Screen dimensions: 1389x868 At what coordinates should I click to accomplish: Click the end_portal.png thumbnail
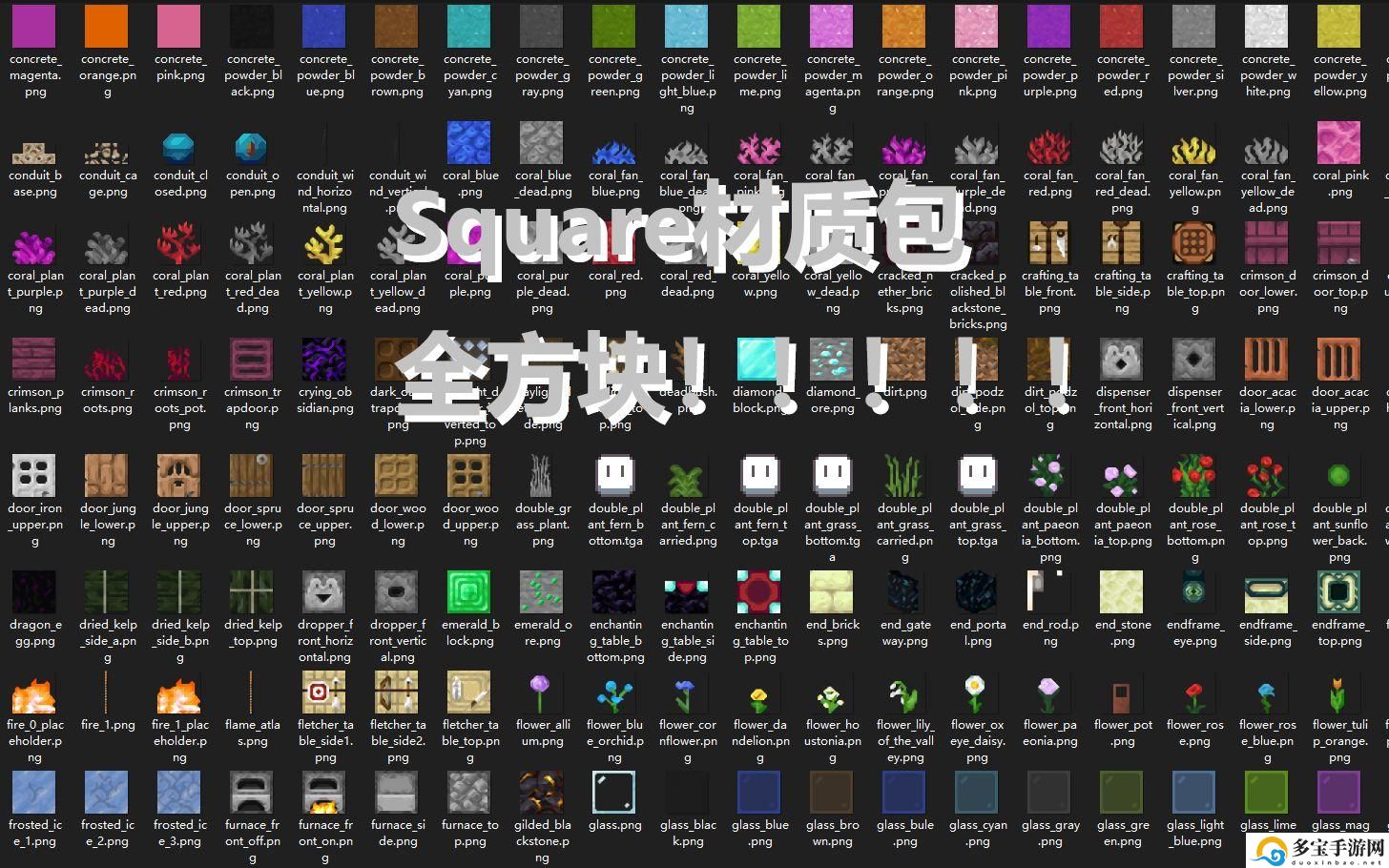977,591
